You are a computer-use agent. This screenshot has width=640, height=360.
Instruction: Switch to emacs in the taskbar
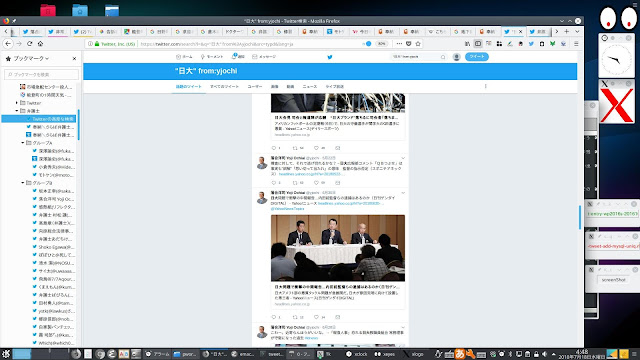coord(242,354)
